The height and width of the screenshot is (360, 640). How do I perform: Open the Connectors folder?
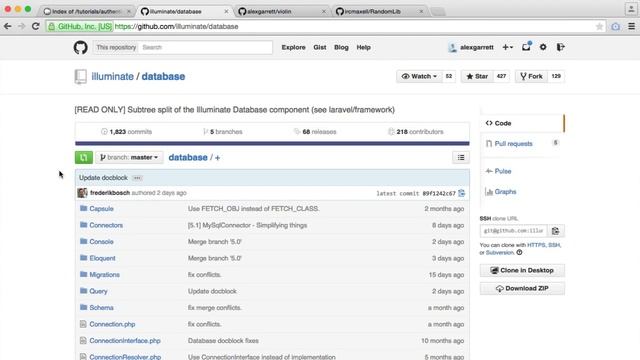106,225
